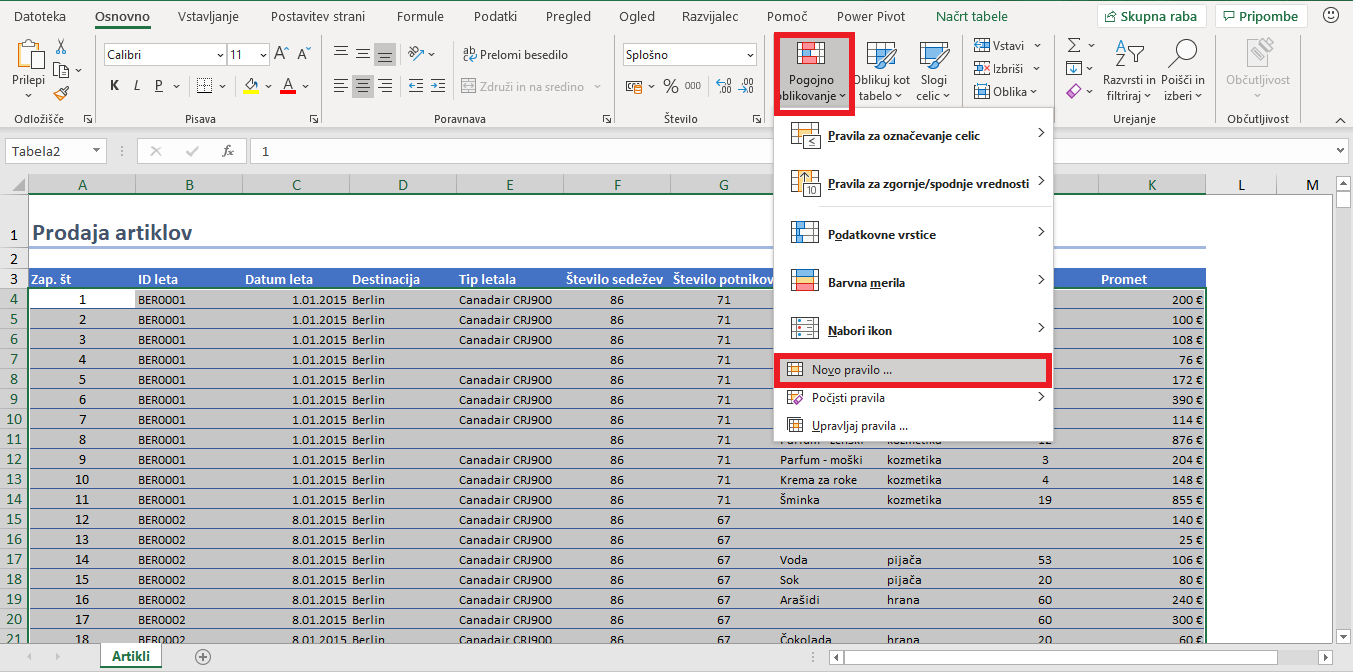
Task: Open the Calibri font name dropdown
Action: pyautogui.click(x=220, y=55)
